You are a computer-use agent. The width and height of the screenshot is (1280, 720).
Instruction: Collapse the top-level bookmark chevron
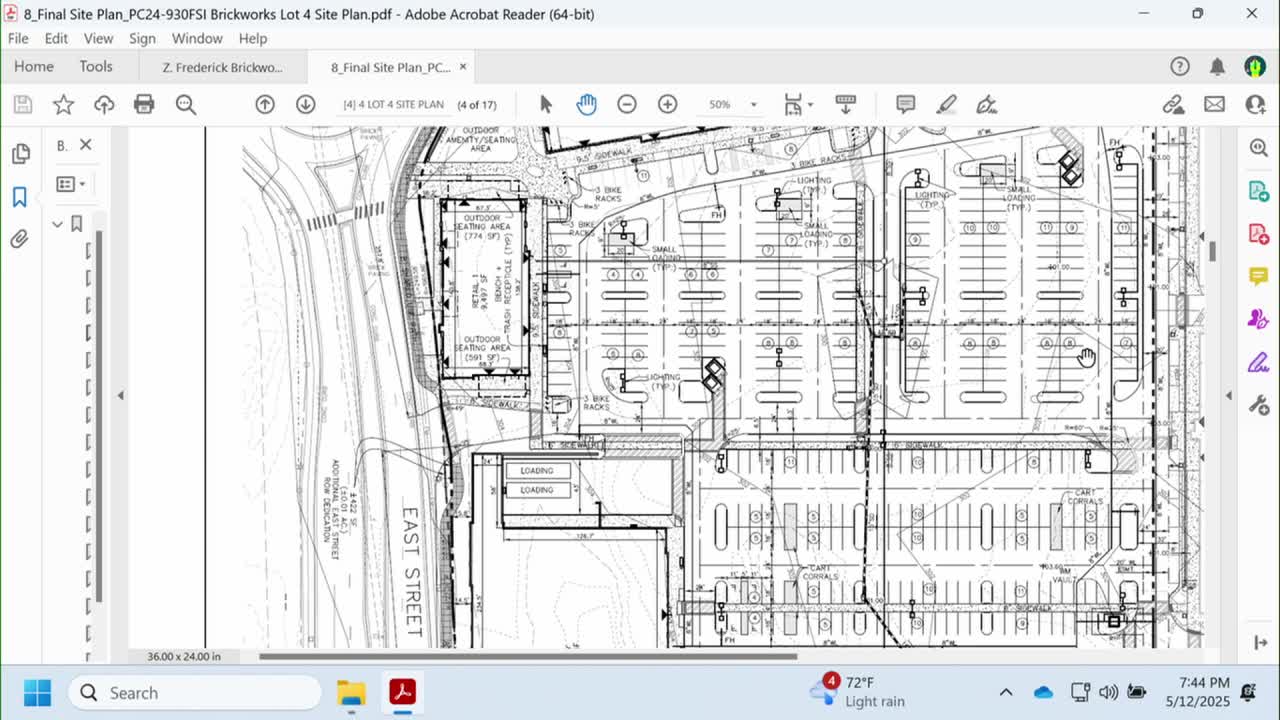(x=57, y=224)
